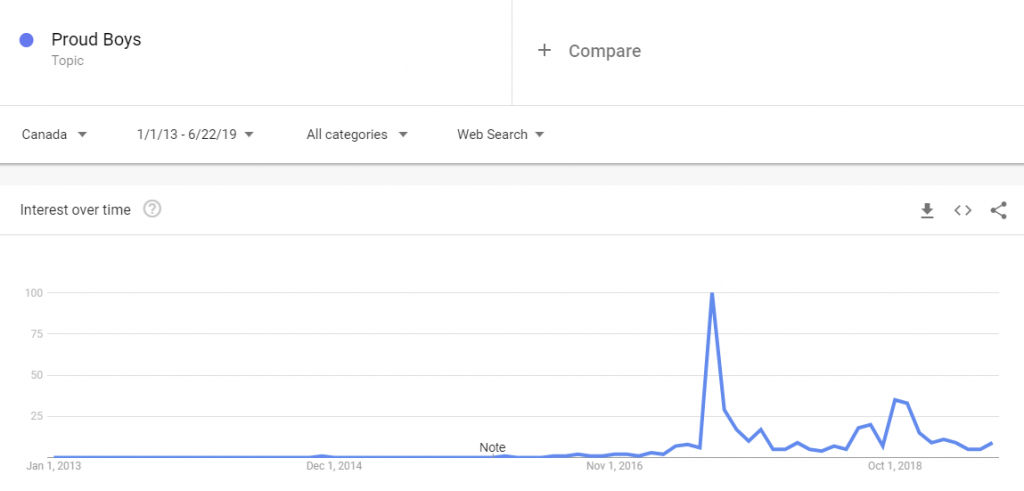Click the share icon for the chart
Viewport: 1024px width, 491px height.
[x=999, y=210]
